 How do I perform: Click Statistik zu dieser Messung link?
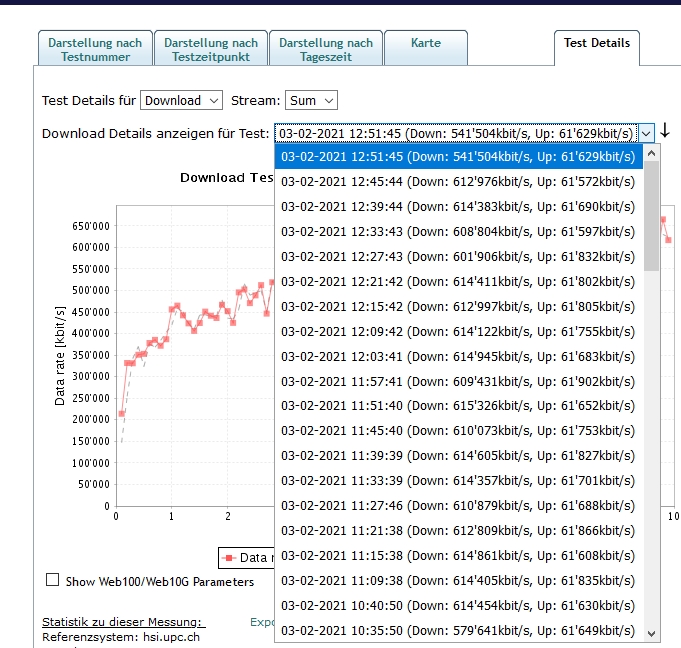click(x=122, y=622)
